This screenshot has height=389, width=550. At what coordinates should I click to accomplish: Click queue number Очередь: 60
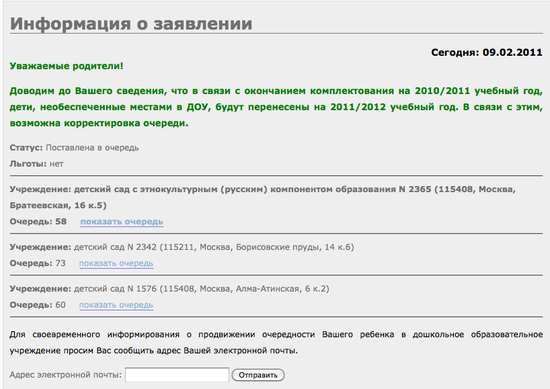click(x=38, y=305)
